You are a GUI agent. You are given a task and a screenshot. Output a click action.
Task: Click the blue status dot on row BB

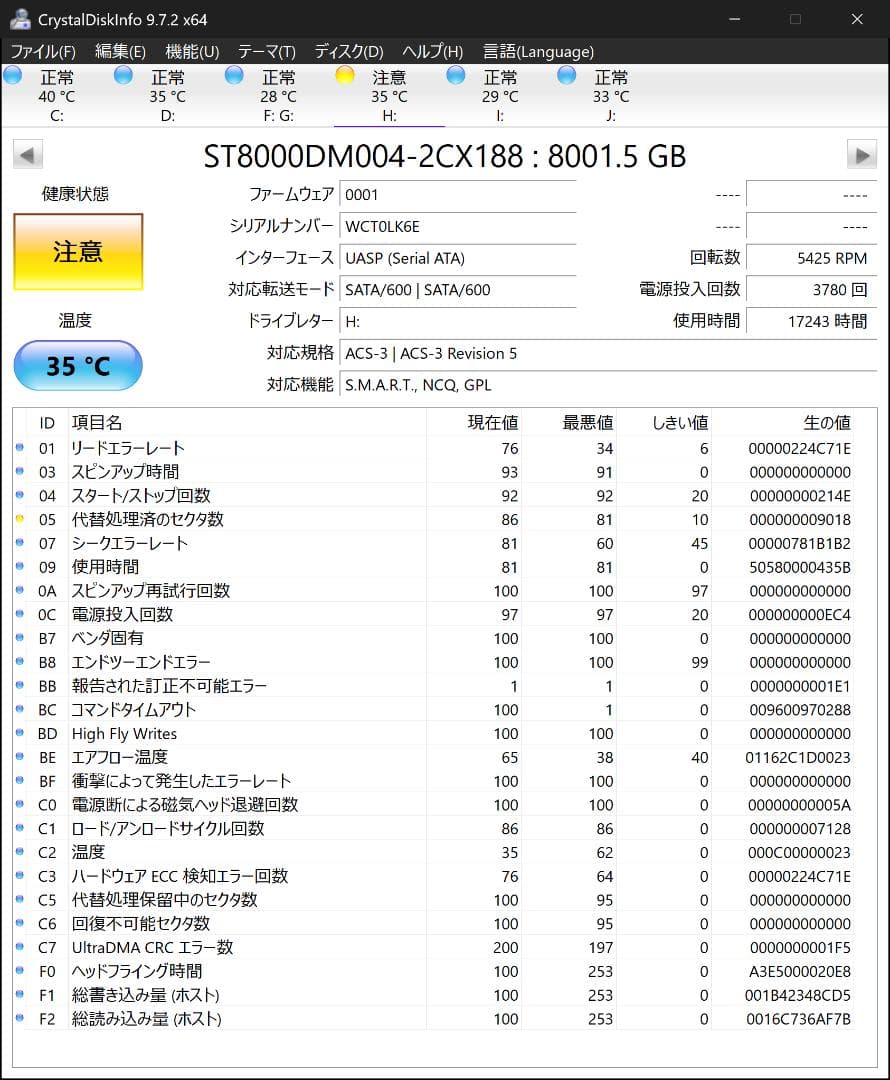[x=20, y=685]
